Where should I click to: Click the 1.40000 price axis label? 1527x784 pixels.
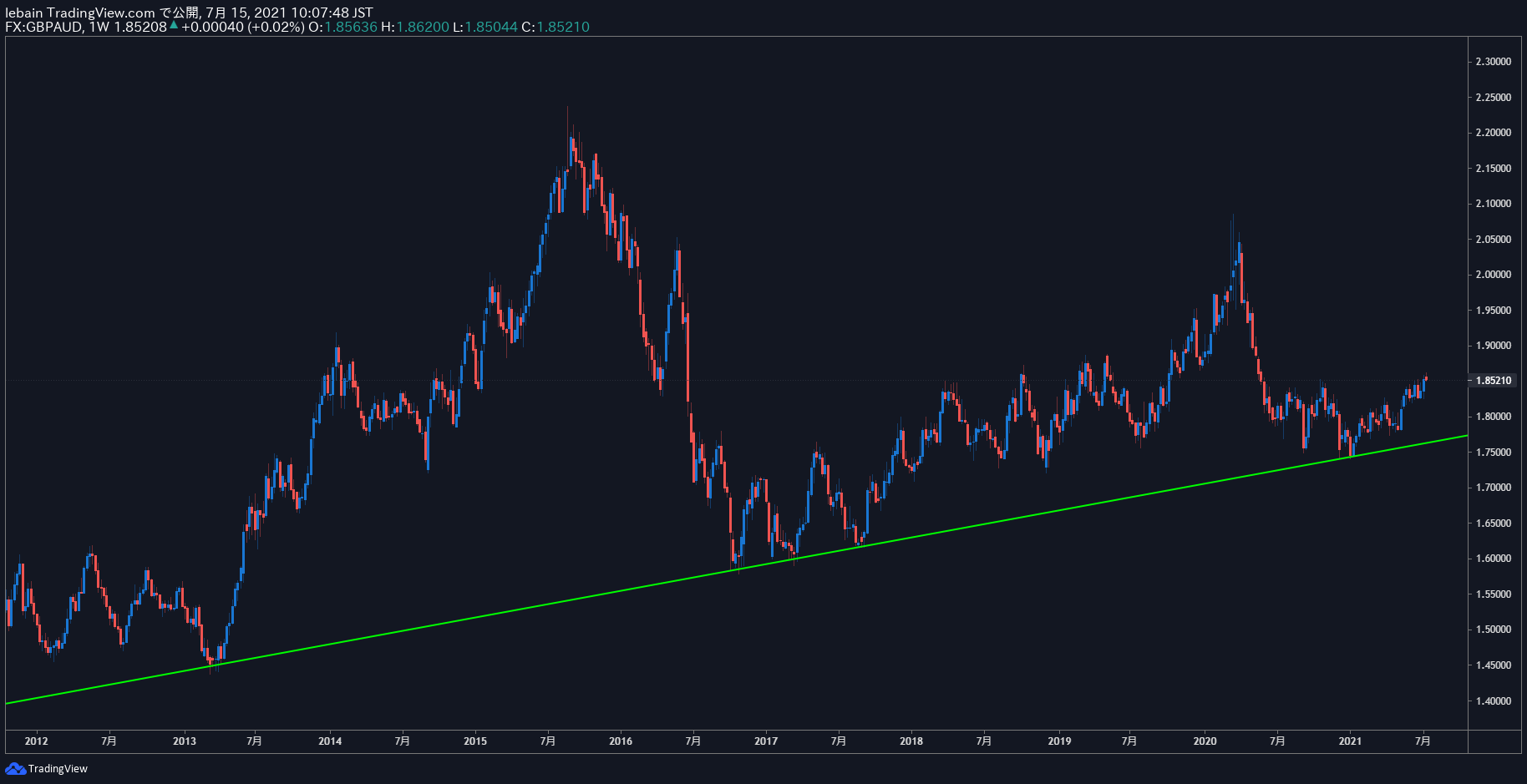click(x=1494, y=701)
